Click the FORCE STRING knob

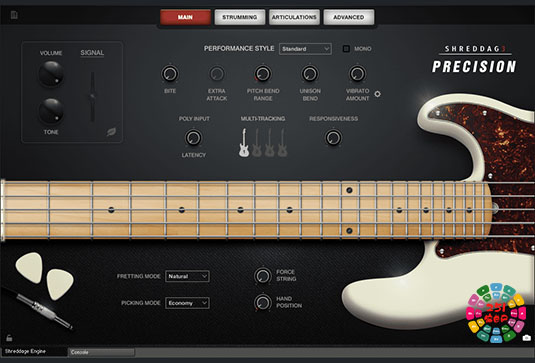point(263,276)
